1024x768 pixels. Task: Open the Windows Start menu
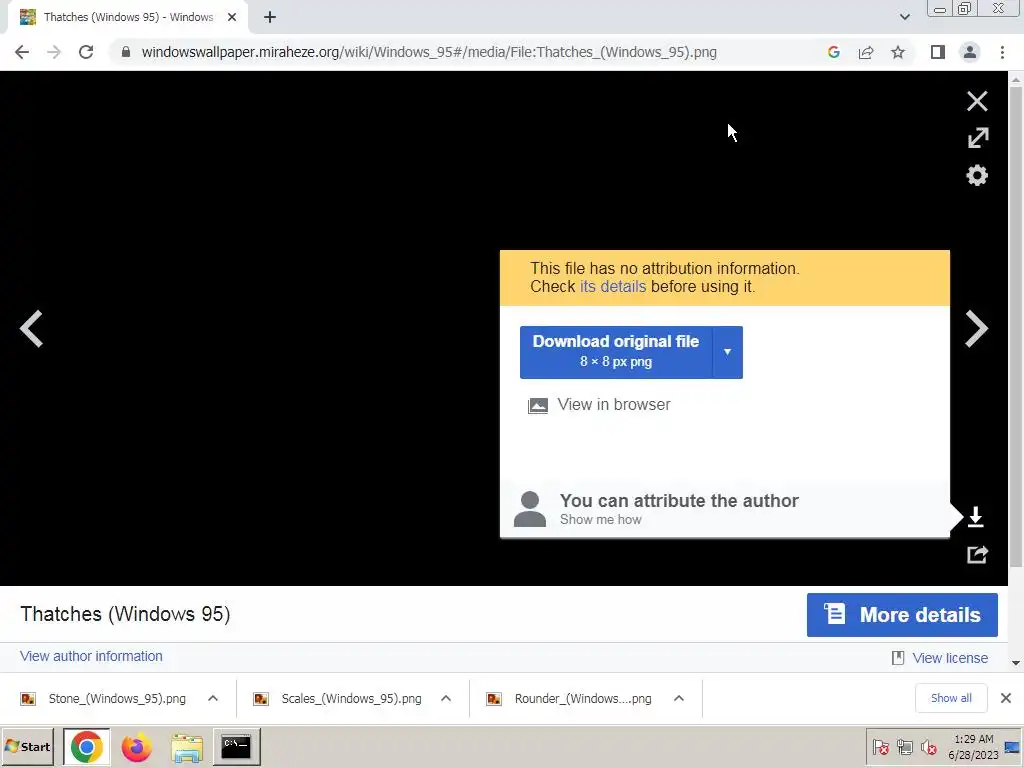click(28, 746)
